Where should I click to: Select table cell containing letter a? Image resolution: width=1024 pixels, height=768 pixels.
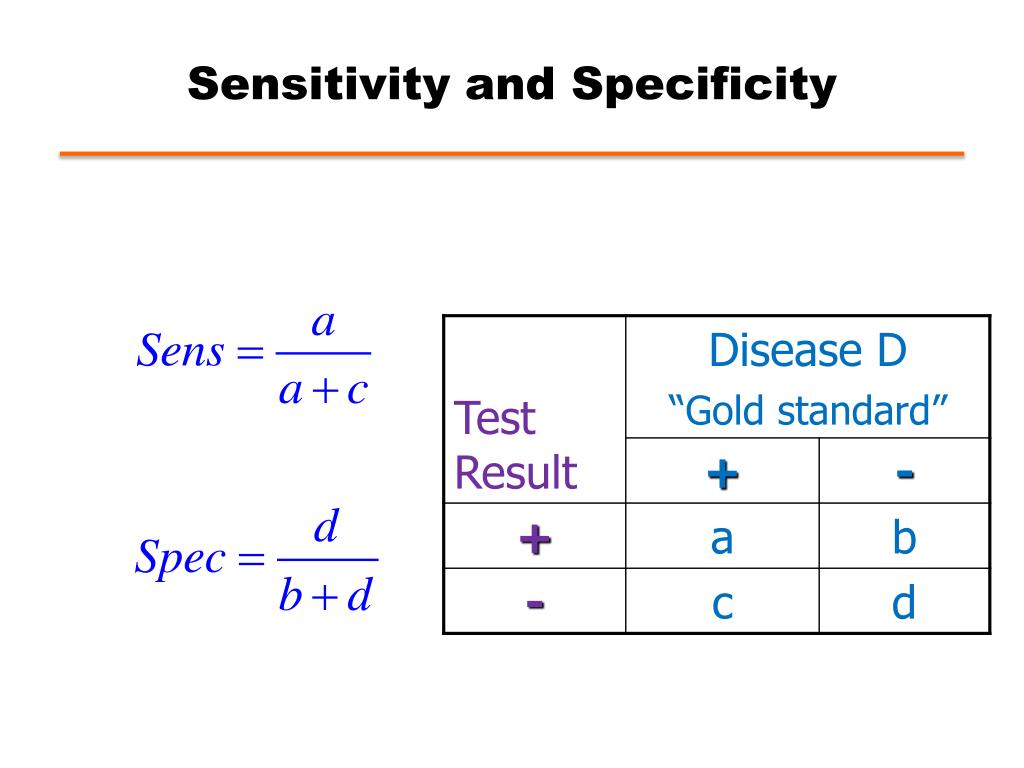click(x=722, y=536)
